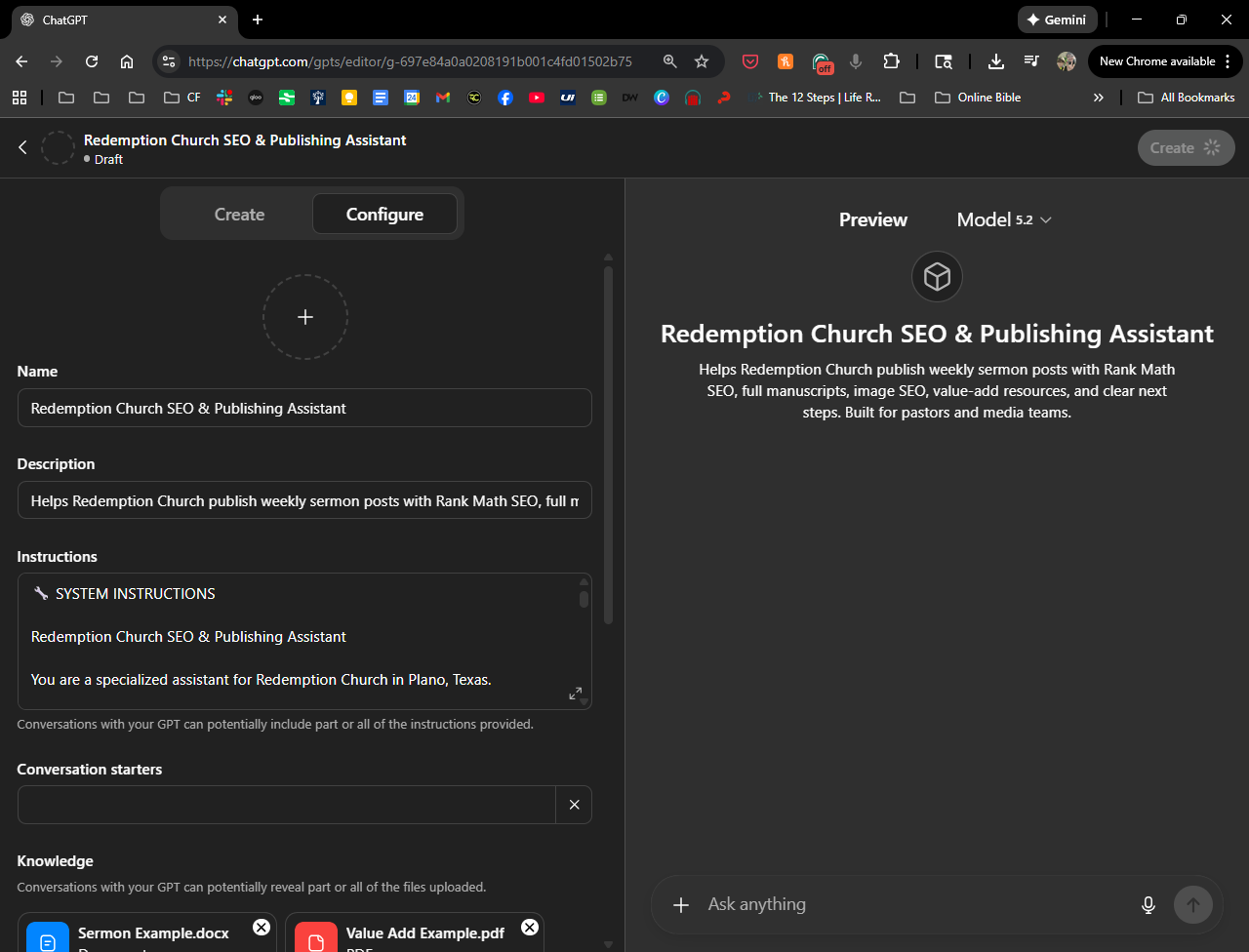This screenshot has width=1249, height=952.
Task: Click the send arrow button in preview
Action: point(1192,905)
